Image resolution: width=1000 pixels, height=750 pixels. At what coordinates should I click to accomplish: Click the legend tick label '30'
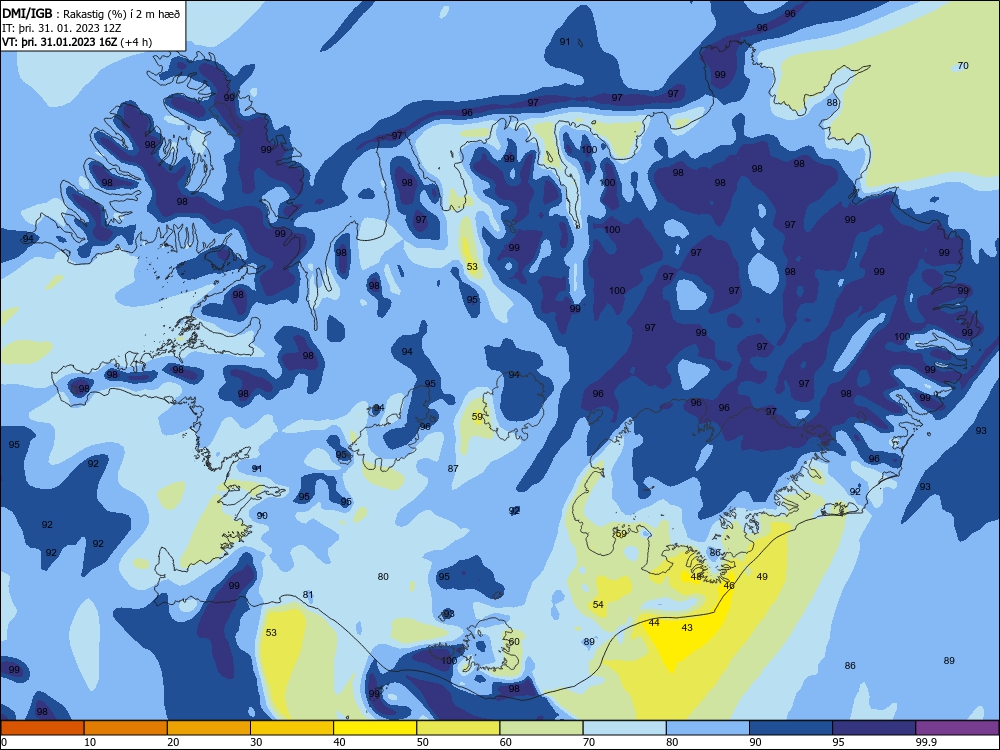tap(256, 742)
